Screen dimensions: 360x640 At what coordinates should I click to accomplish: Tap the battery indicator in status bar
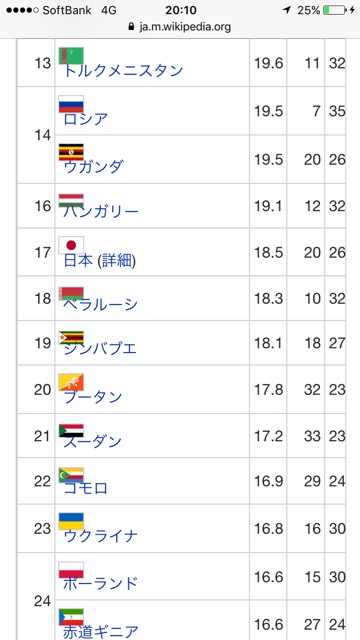(334, 10)
